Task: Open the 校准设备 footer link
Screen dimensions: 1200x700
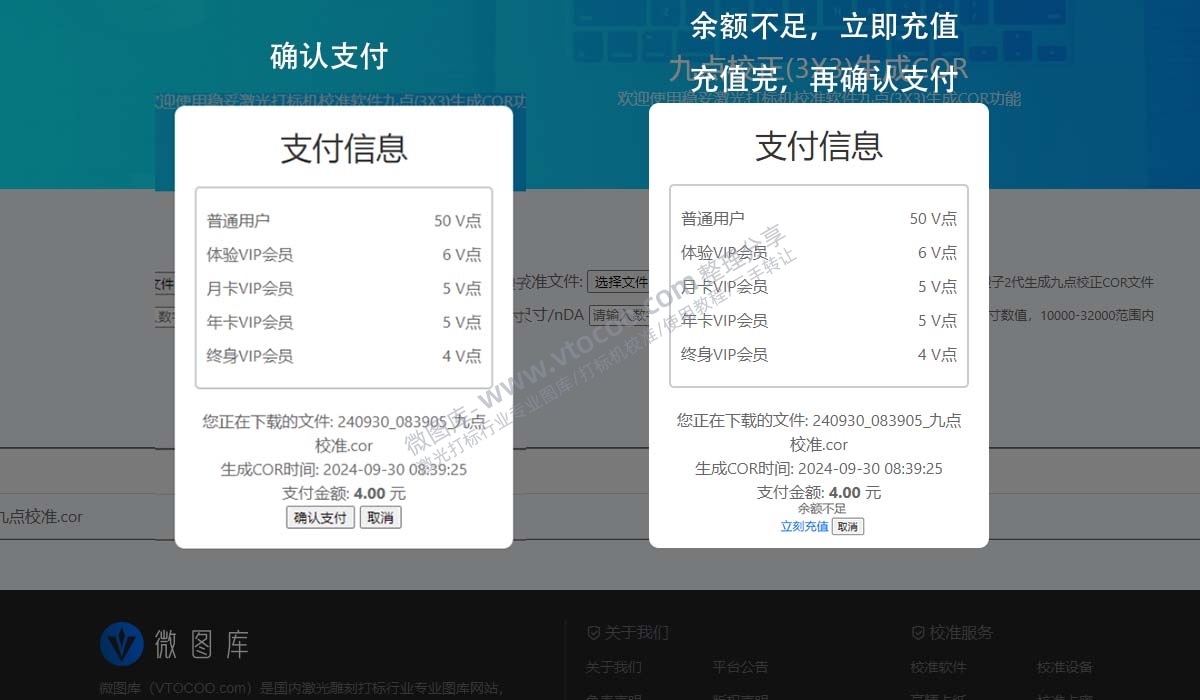Action: tap(1065, 667)
